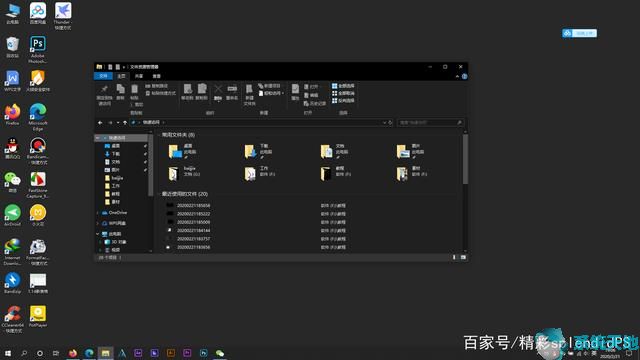Click Copy path in the ribbon
The height and width of the screenshot is (360, 640).
[156, 86]
